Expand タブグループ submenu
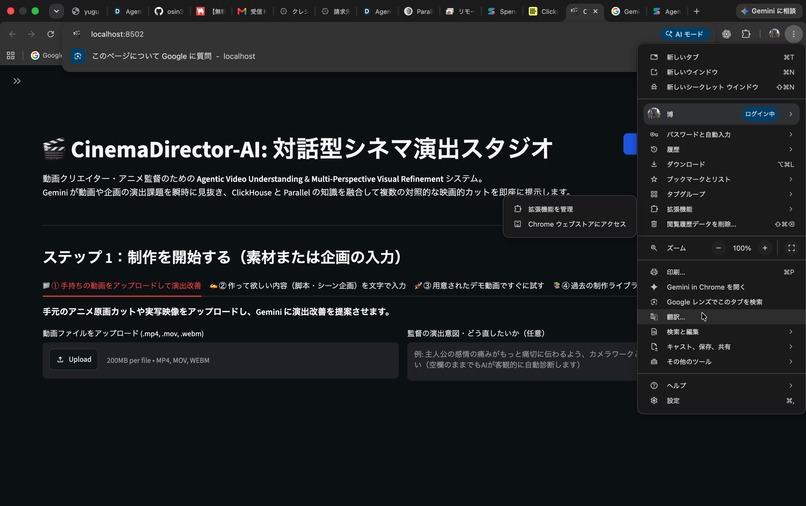Screen dimensions: 806x506 click(721, 194)
